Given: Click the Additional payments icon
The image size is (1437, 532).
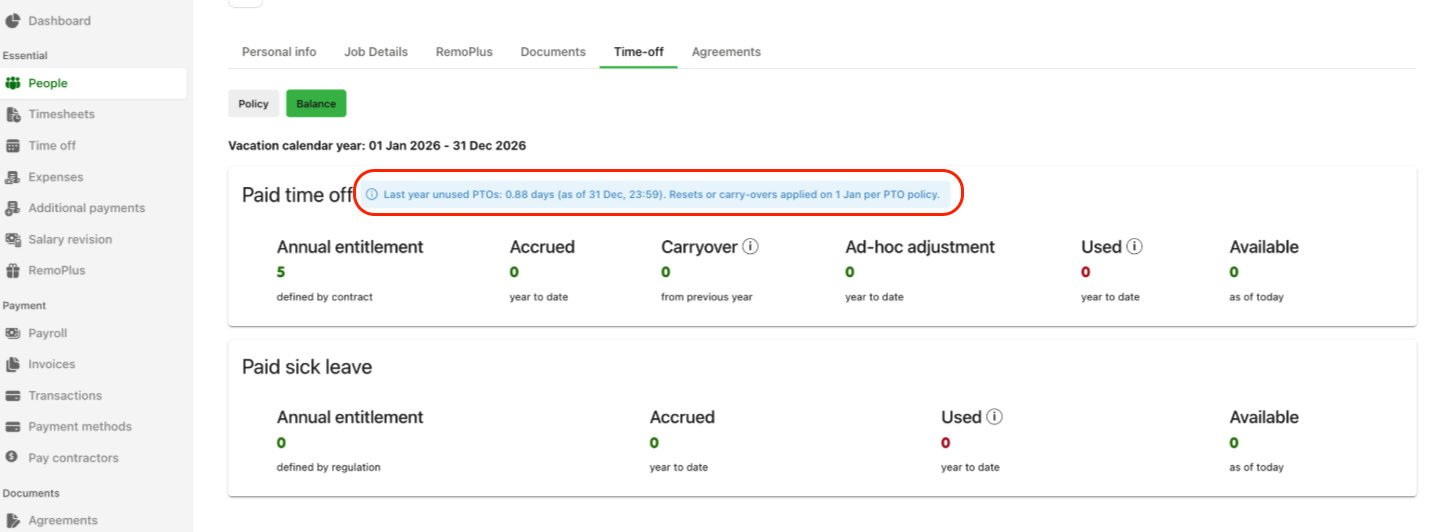Looking at the screenshot, I should 13,208.
